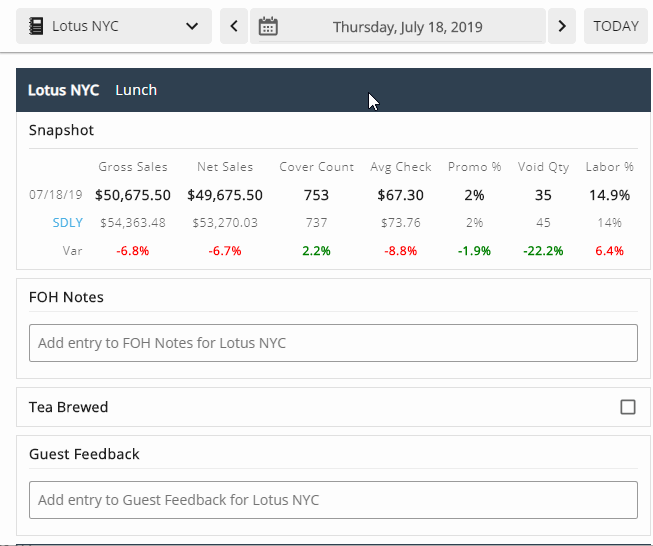Focus the FOH Notes entry field
Viewport: 653px width, 546px height.
(333, 343)
